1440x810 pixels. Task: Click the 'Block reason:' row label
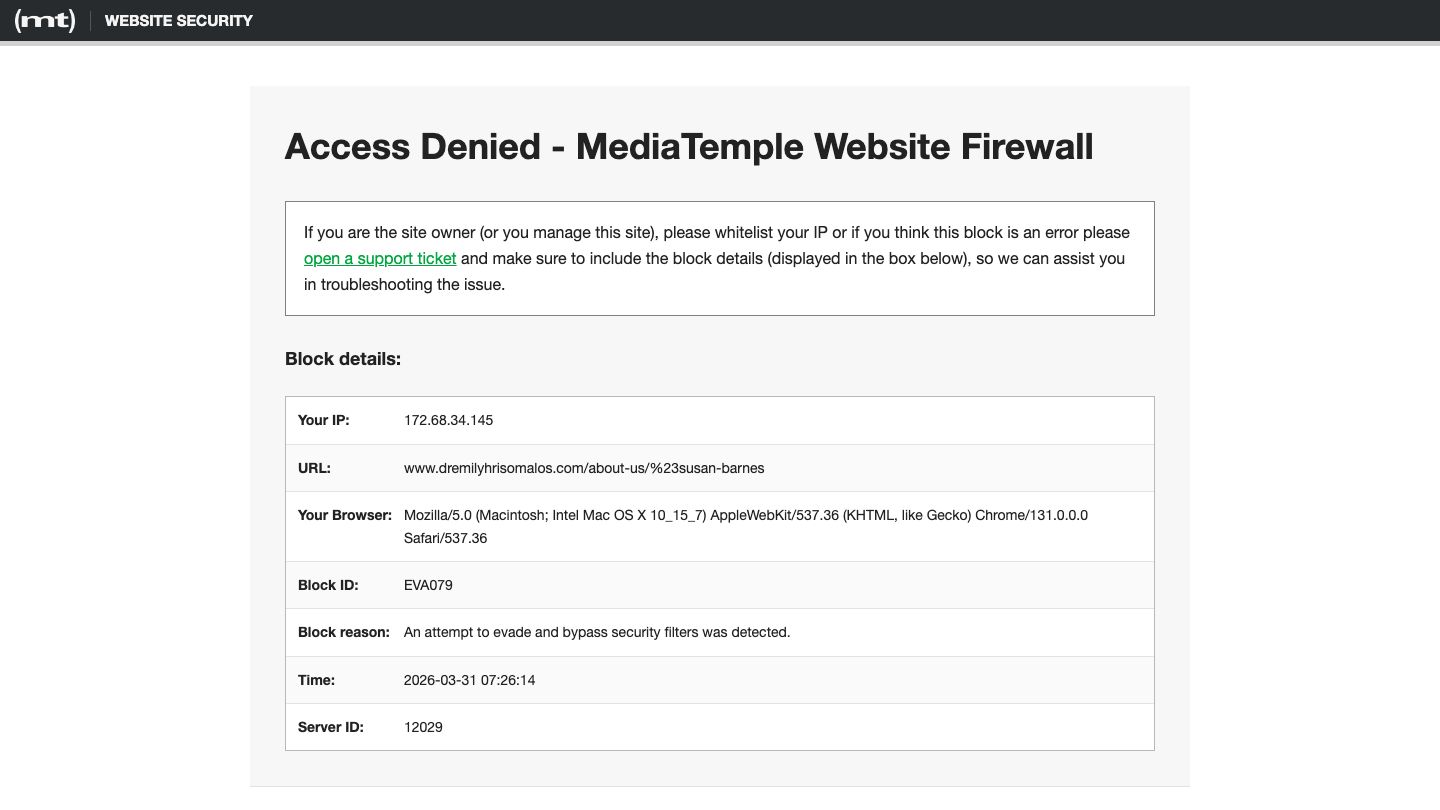pos(343,632)
